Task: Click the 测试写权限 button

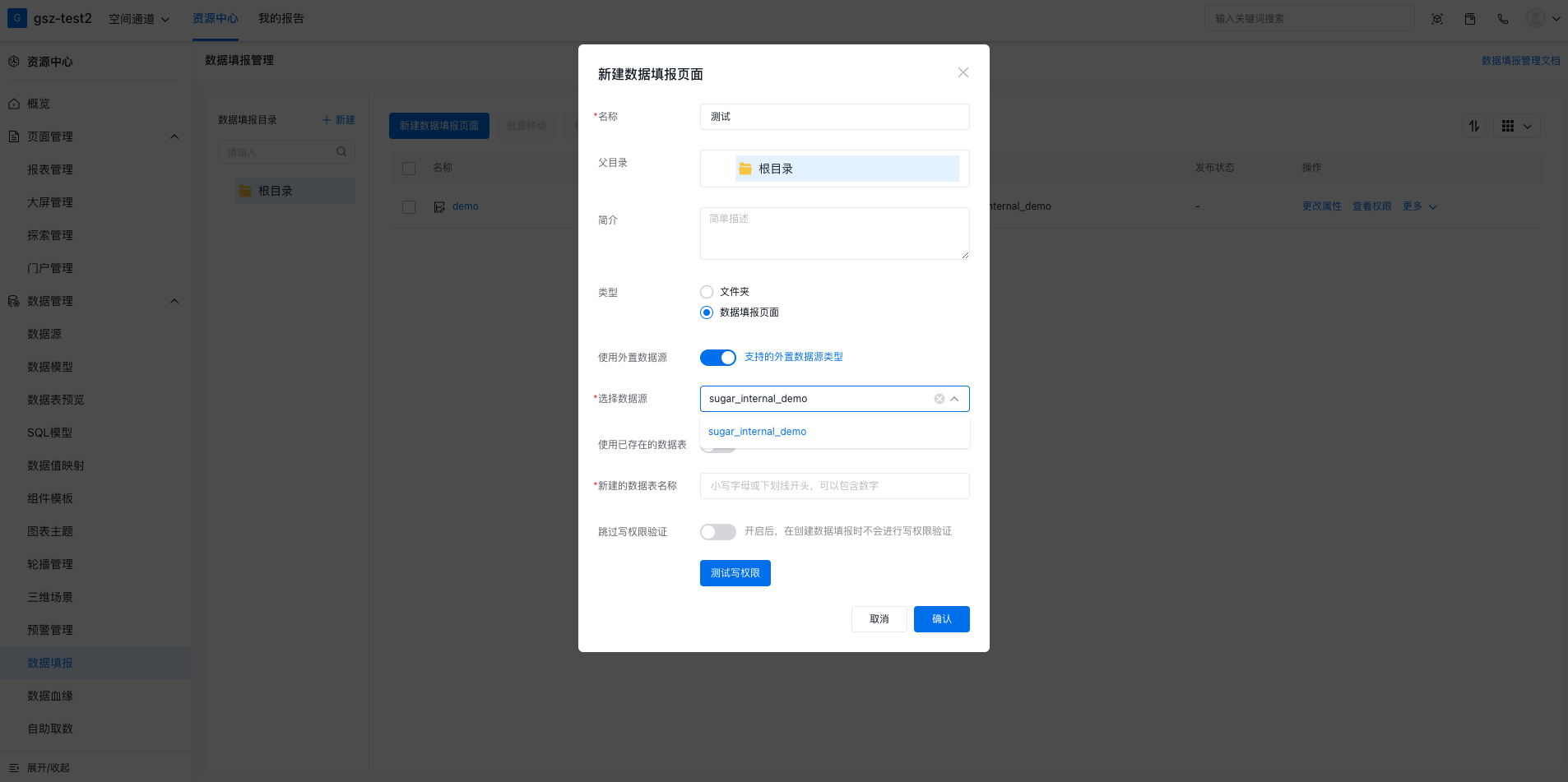Action: point(735,573)
